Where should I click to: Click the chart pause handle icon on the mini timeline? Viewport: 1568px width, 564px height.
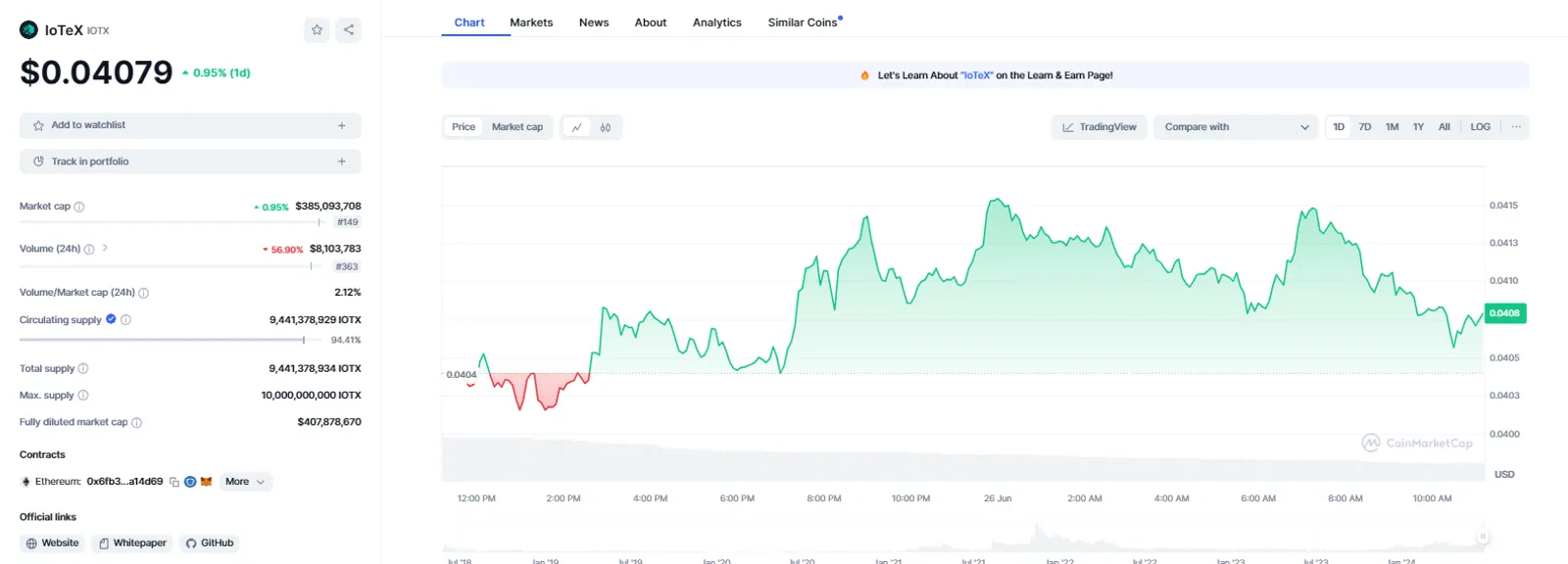1483,536
